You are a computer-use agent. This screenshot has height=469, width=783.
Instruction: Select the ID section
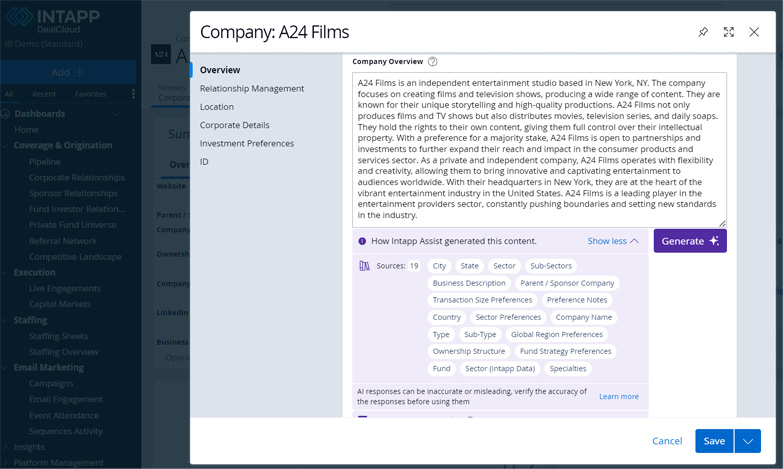pos(204,162)
